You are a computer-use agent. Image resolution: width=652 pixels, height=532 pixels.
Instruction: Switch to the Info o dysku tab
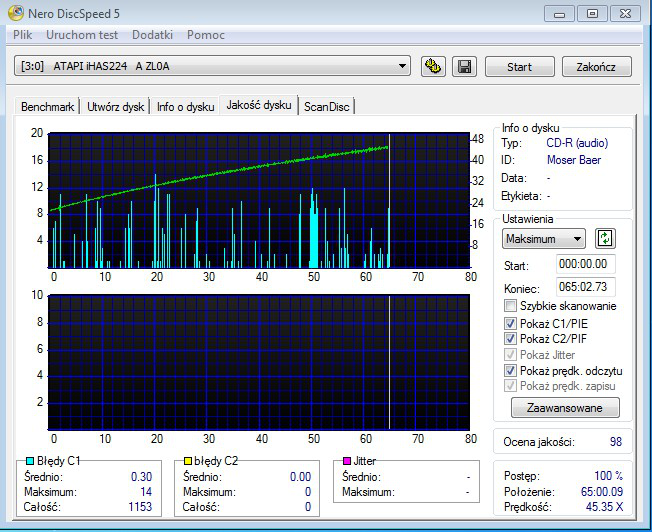pos(185,107)
